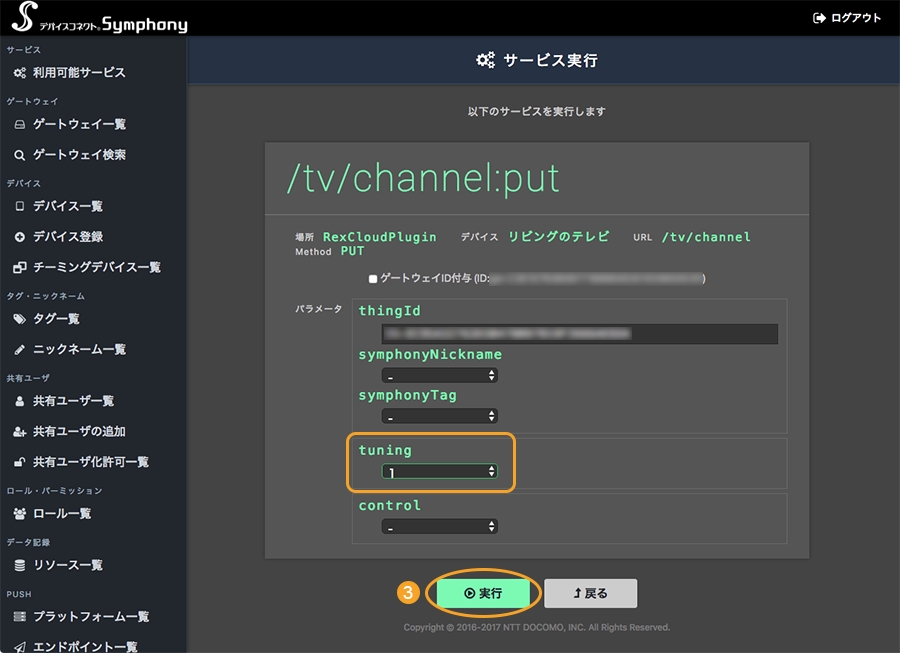Click the icon beside チーミングデバイス一覧
This screenshot has width=900, height=653.
pos(20,267)
